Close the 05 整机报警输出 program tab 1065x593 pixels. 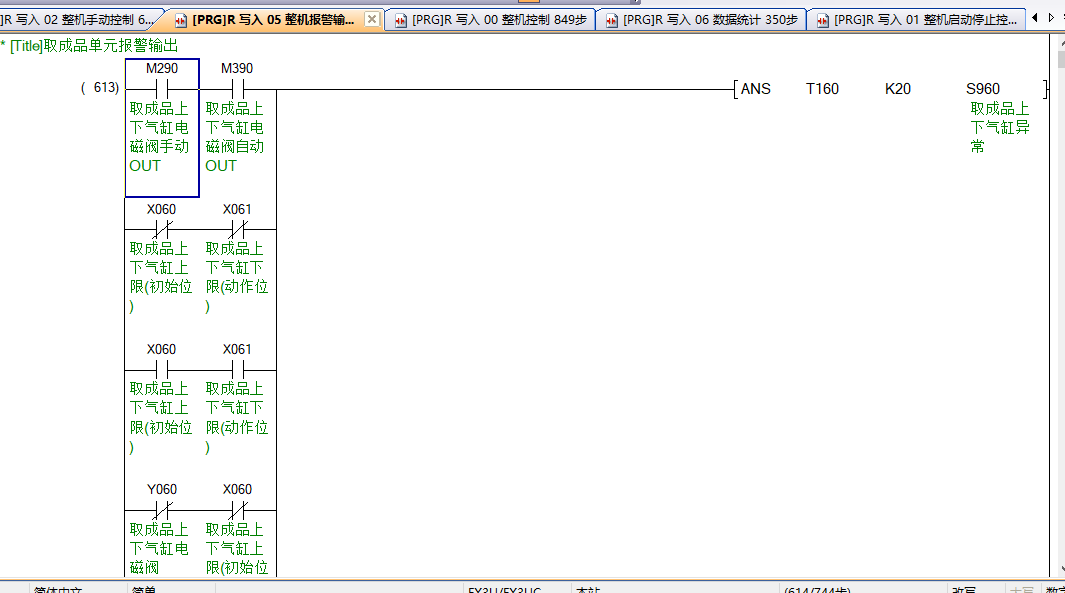[x=372, y=19]
